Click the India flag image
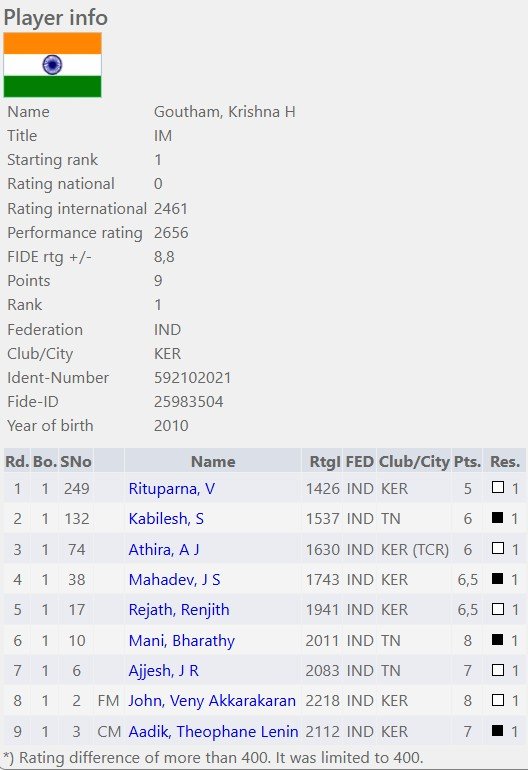 click(x=53, y=65)
